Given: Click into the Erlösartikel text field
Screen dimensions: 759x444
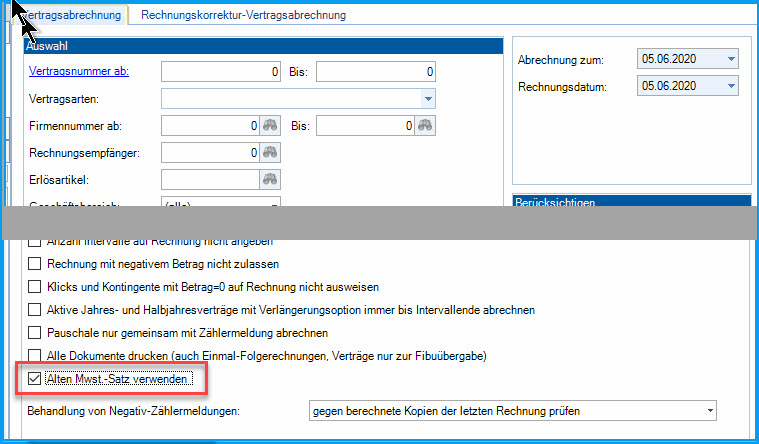Looking at the screenshot, I should [x=209, y=179].
